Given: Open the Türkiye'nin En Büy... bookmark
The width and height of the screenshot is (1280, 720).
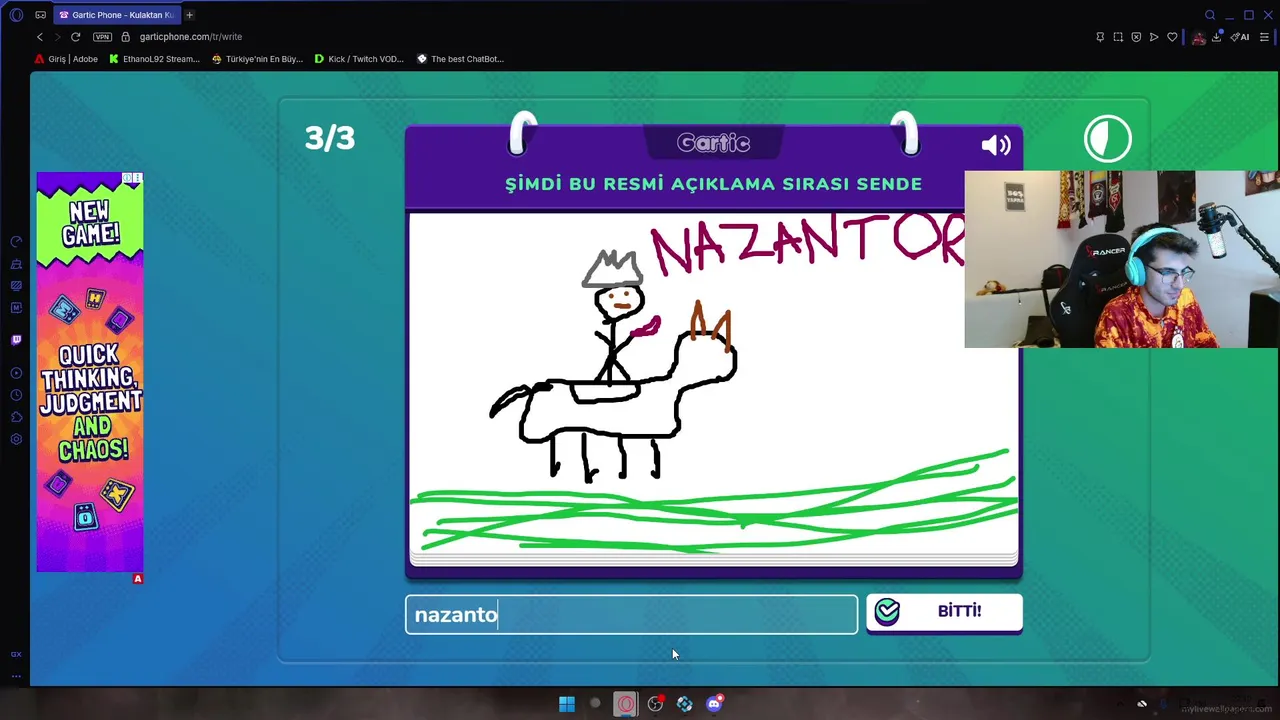Looking at the screenshot, I should tap(257, 59).
